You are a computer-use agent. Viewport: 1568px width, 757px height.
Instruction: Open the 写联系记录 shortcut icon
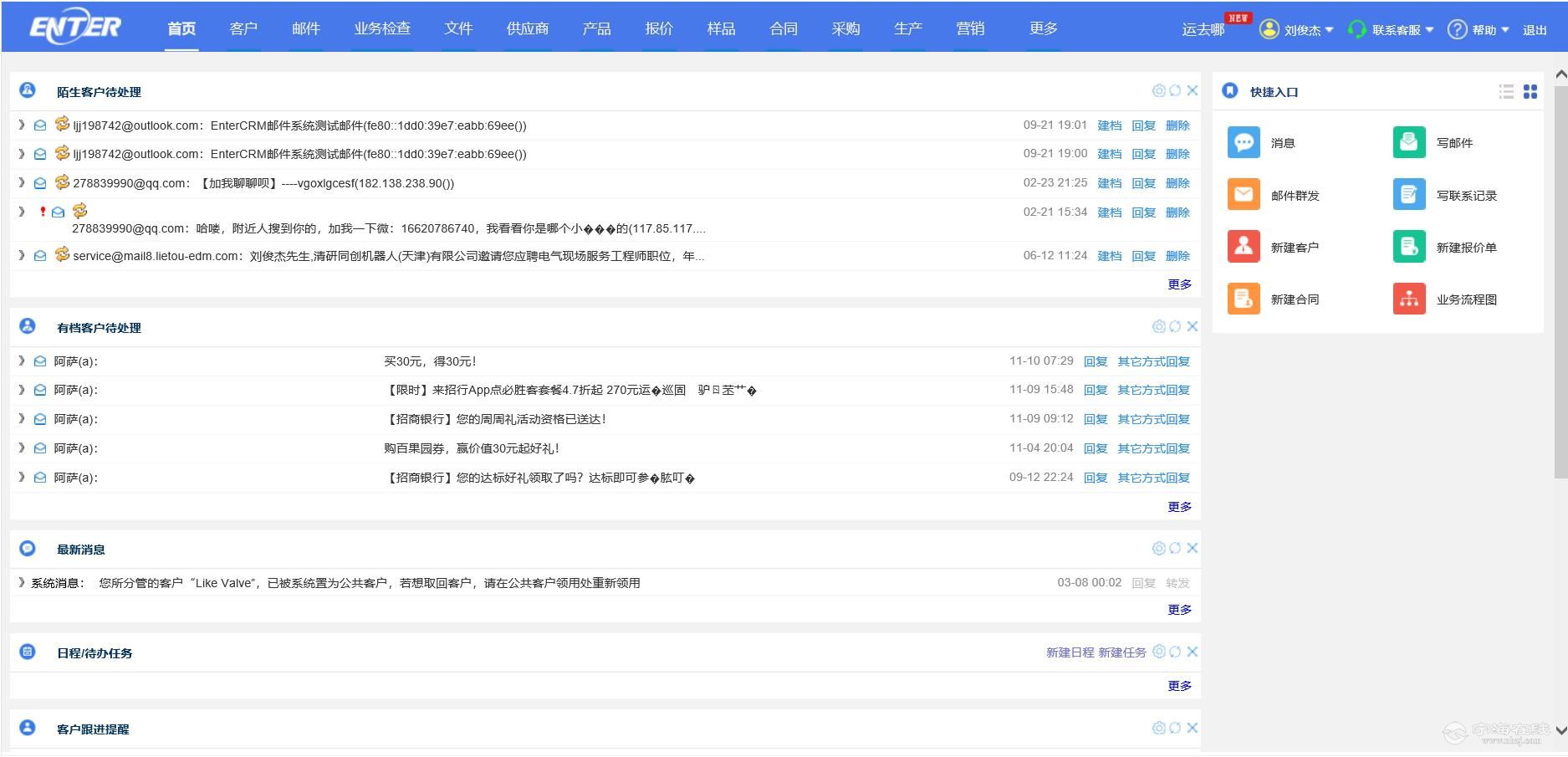coord(1409,195)
